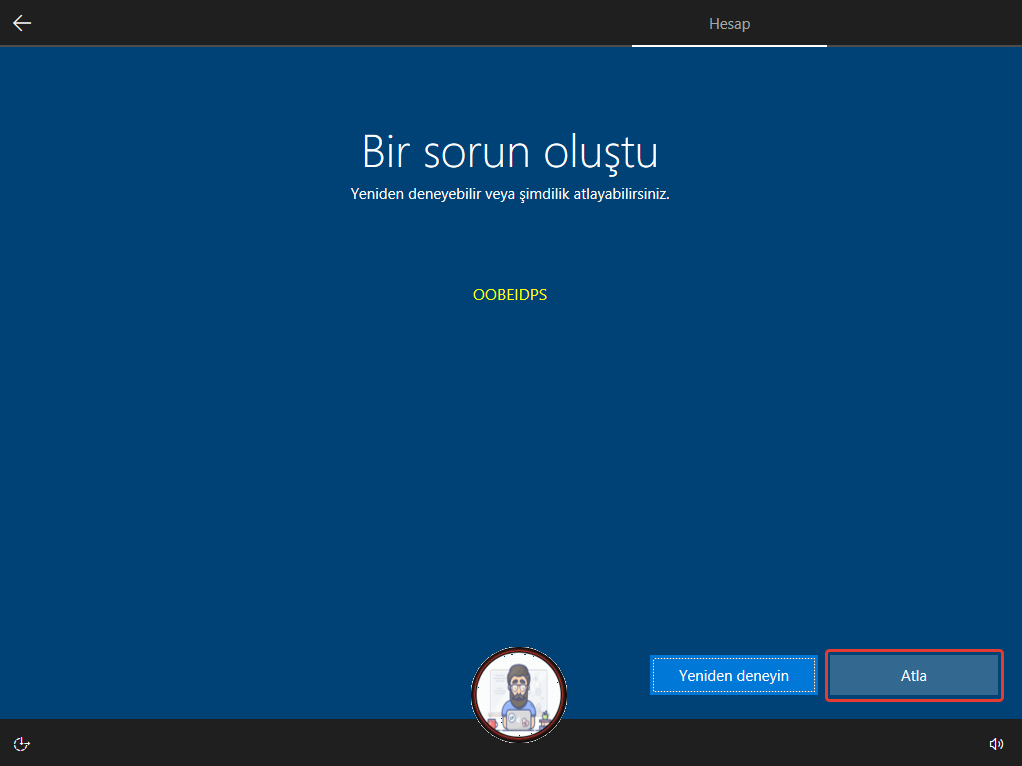
Task: Go back using the left arrow
Action: click(22, 23)
